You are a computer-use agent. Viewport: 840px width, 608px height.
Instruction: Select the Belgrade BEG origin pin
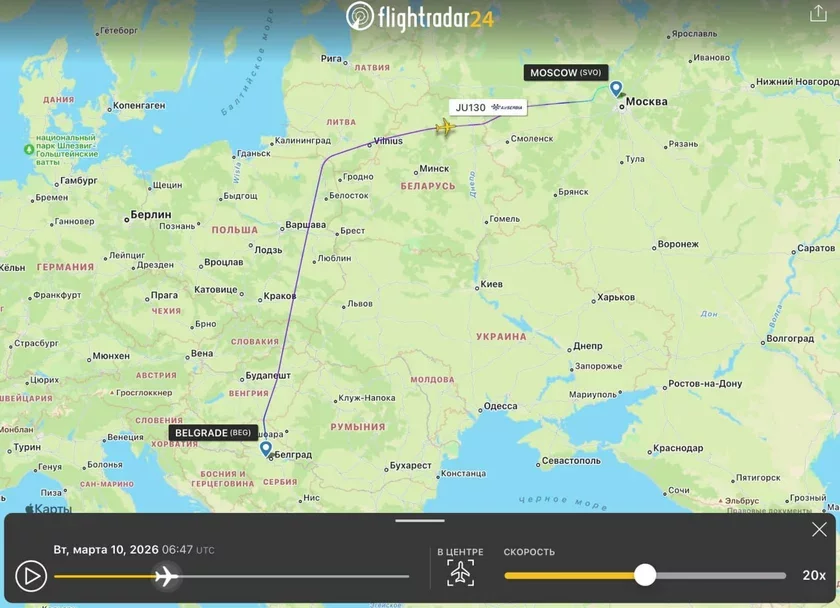(266, 448)
